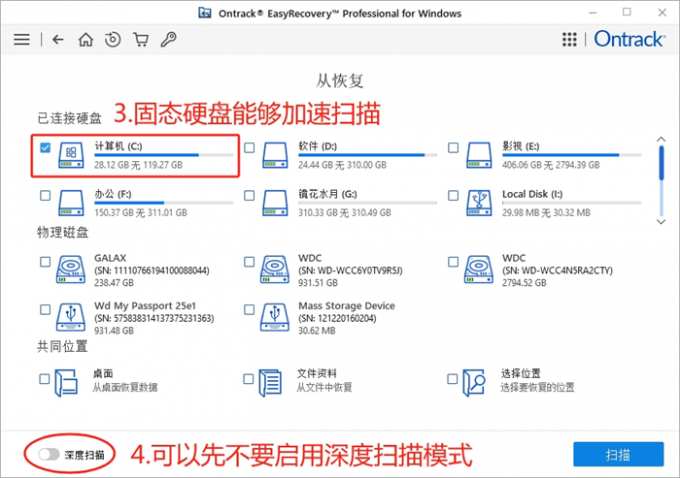Click the WDC 931.51 GB disk icon
680x478 pixels.
275,269
